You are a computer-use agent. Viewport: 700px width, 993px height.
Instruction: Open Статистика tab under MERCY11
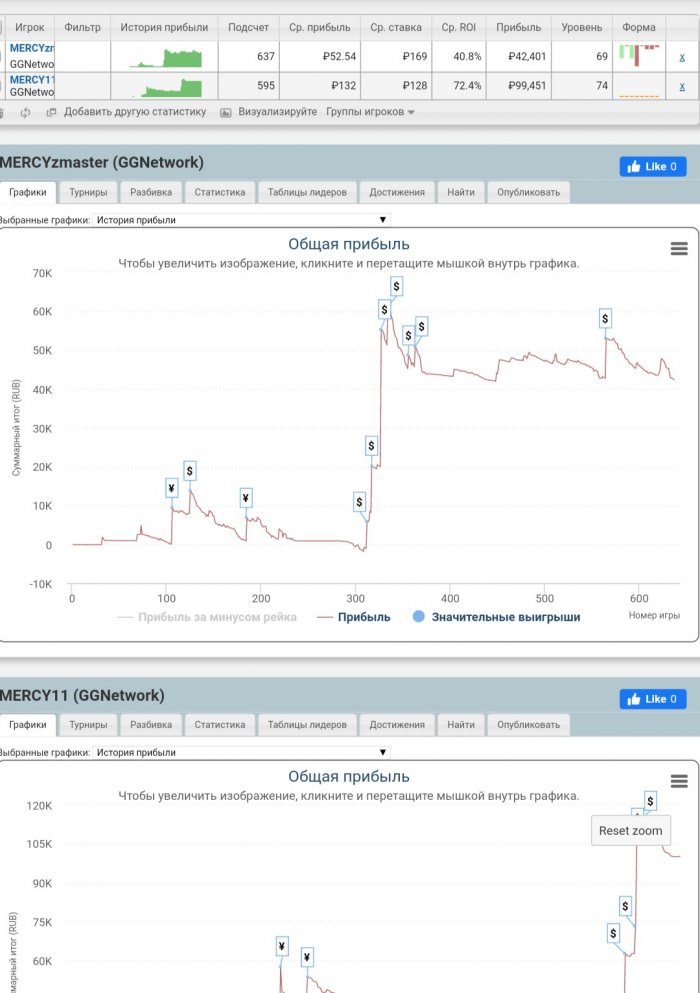tap(220, 725)
